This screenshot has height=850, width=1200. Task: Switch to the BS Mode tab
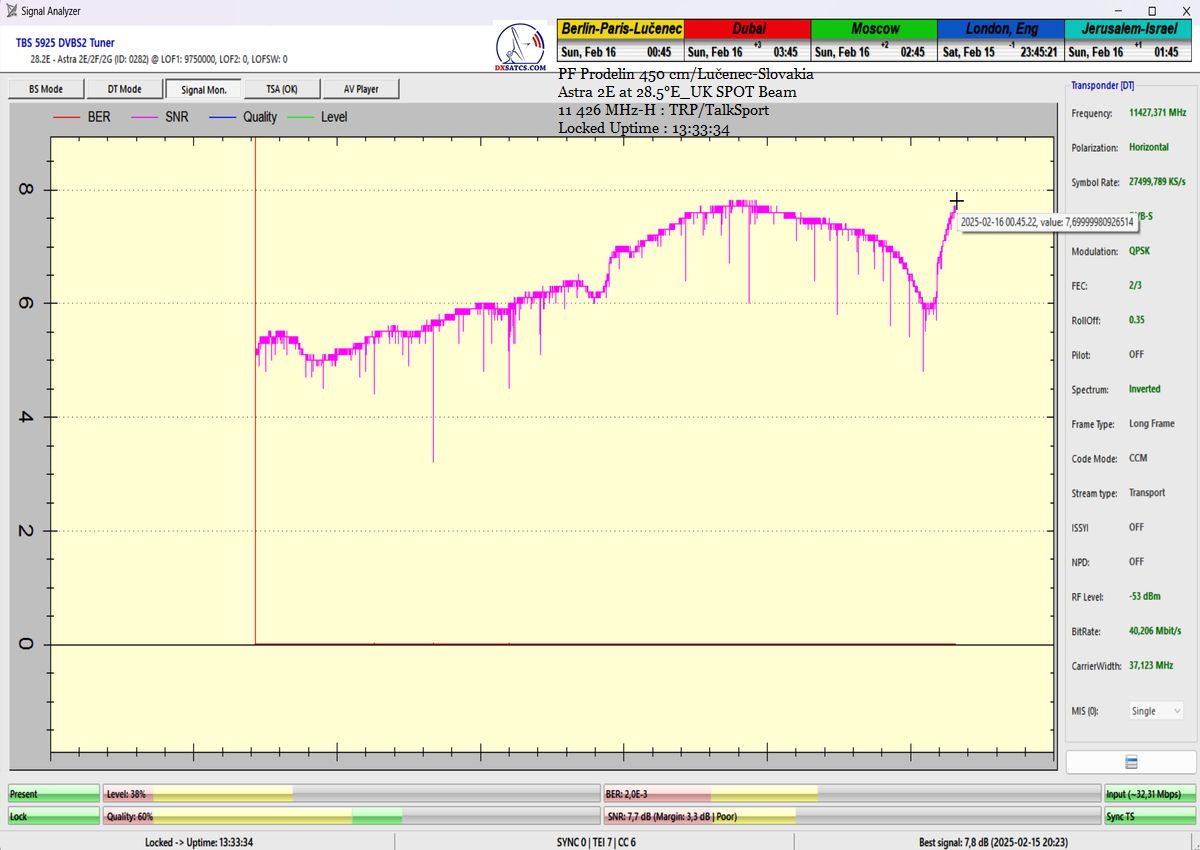pos(44,89)
